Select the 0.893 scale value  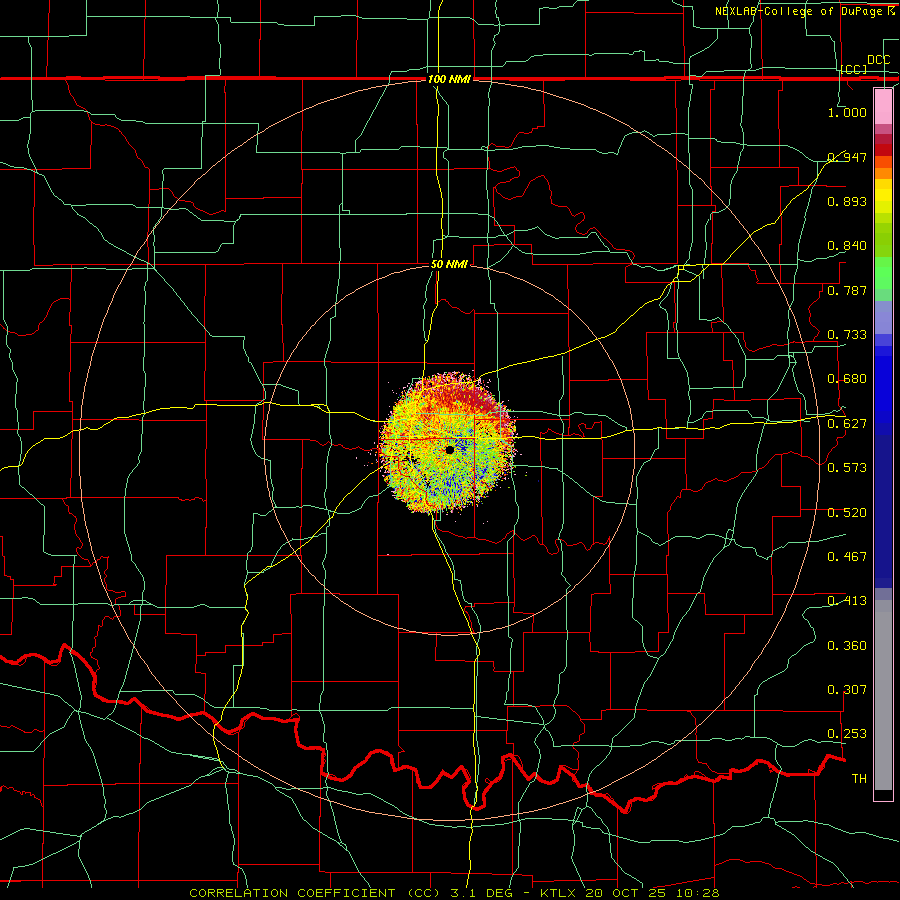click(x=847, y=201)
